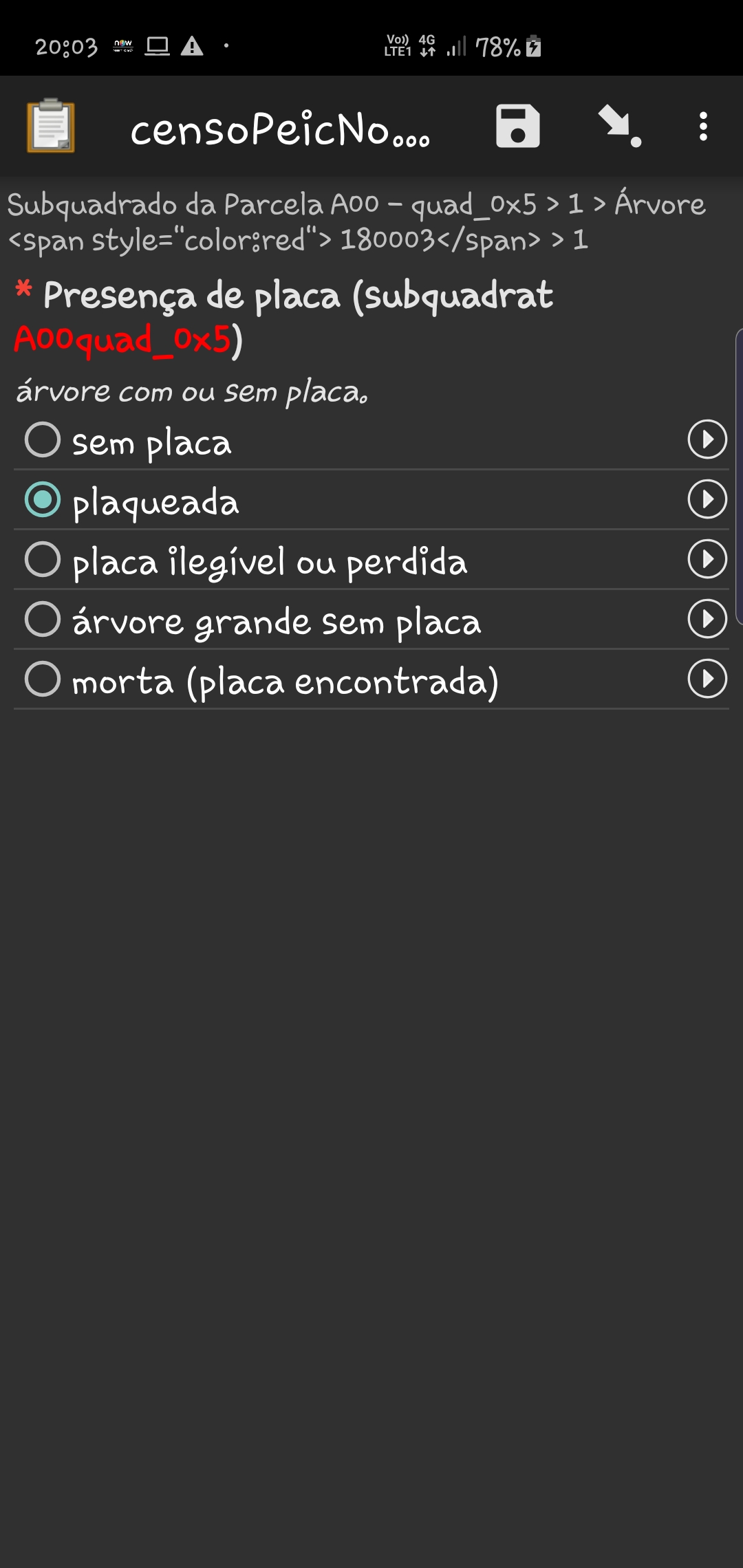
Task: Select the 'sem placa' radio button
Action: [x=43, y=440]
